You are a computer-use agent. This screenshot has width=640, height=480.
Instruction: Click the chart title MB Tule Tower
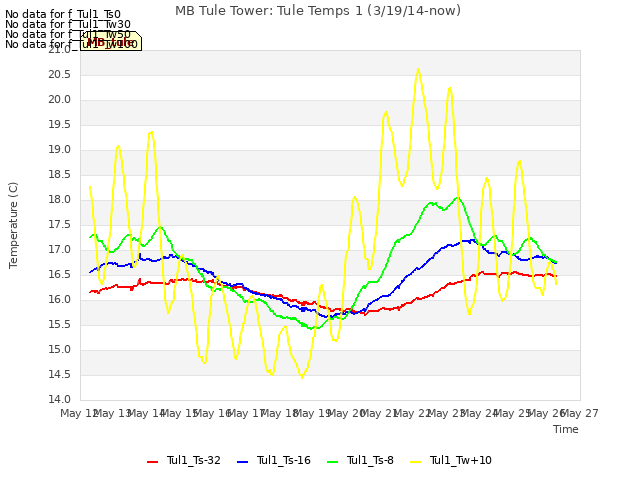318,11
